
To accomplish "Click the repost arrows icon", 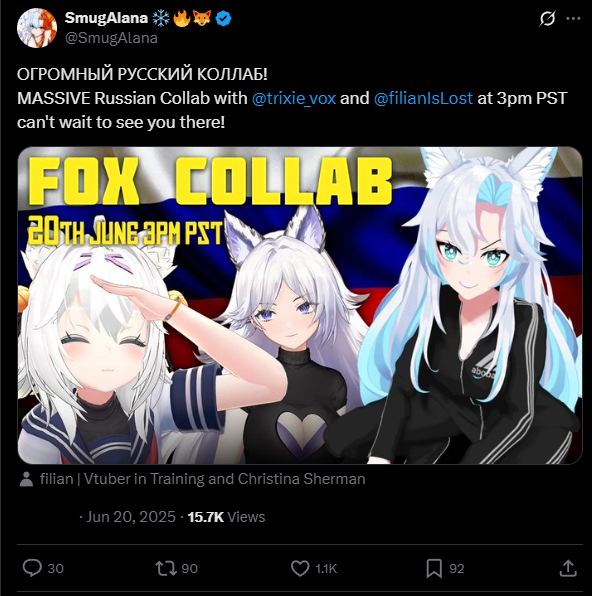I will click(x=166, y=568).
